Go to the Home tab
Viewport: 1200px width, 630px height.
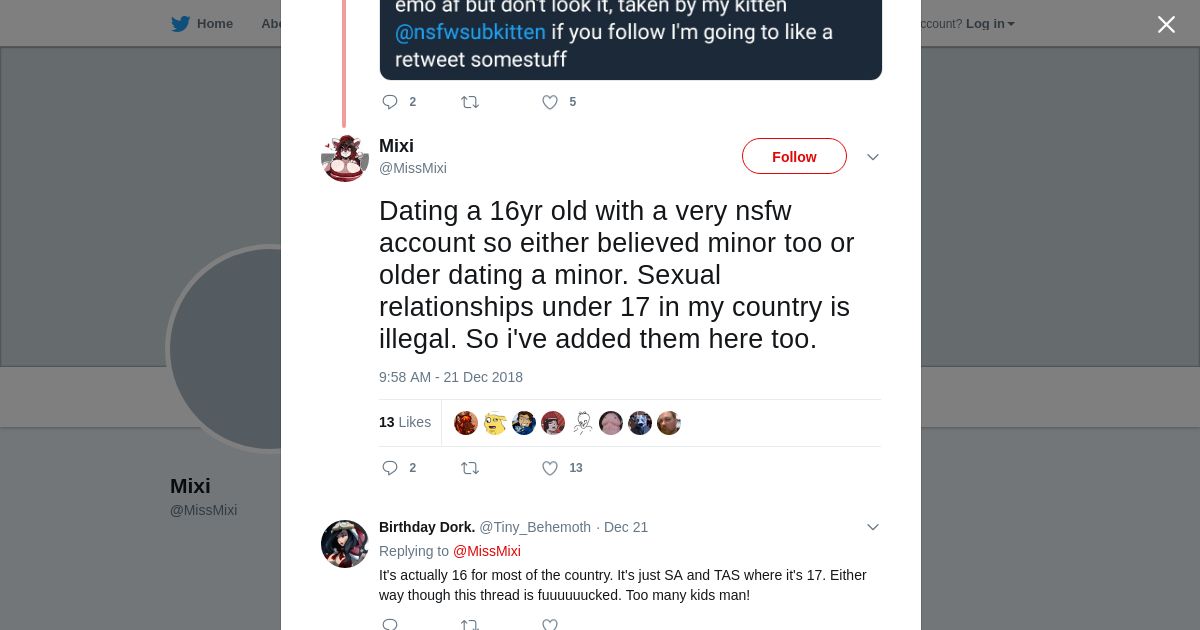pyautogui.click(x=214, y=24)
